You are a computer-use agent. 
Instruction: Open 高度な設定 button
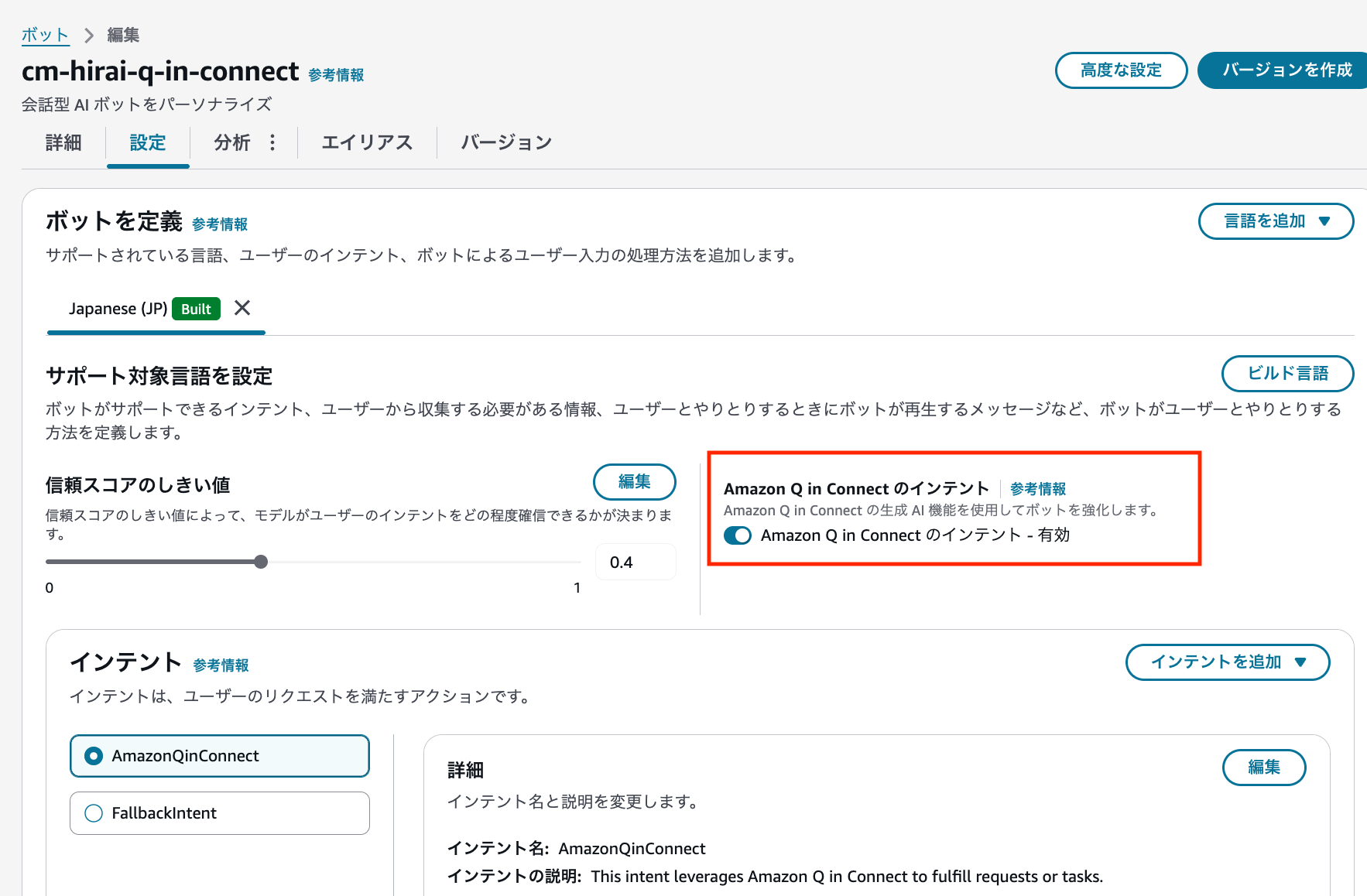click(1121, 70)
